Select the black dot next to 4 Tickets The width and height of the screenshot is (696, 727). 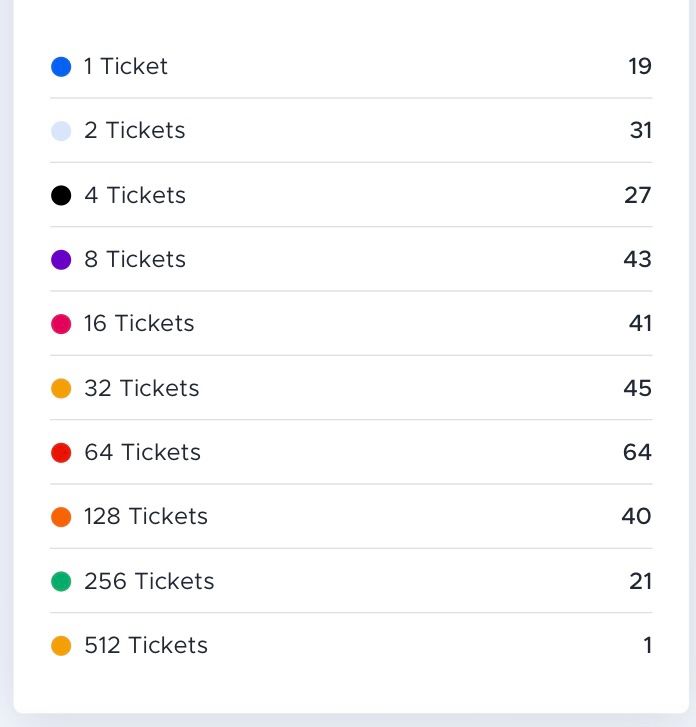(61, 195)
